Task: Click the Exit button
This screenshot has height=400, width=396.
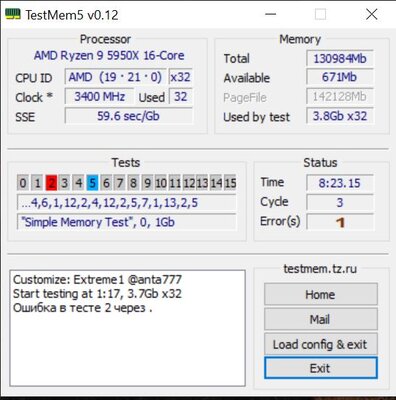Action: (321, 368)
